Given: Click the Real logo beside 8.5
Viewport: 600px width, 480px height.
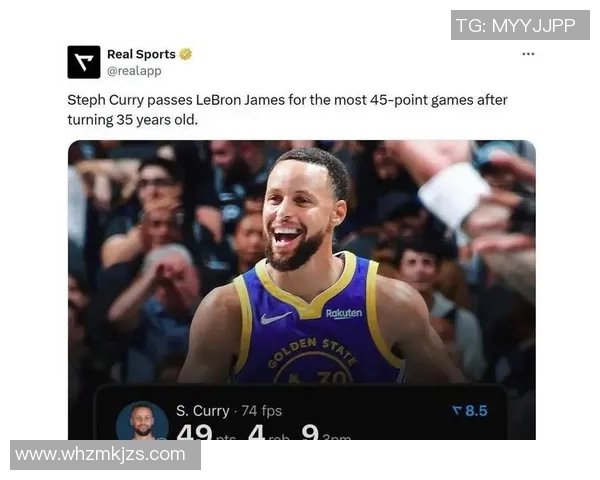Looking at the screenshot, I should (457, 411).
